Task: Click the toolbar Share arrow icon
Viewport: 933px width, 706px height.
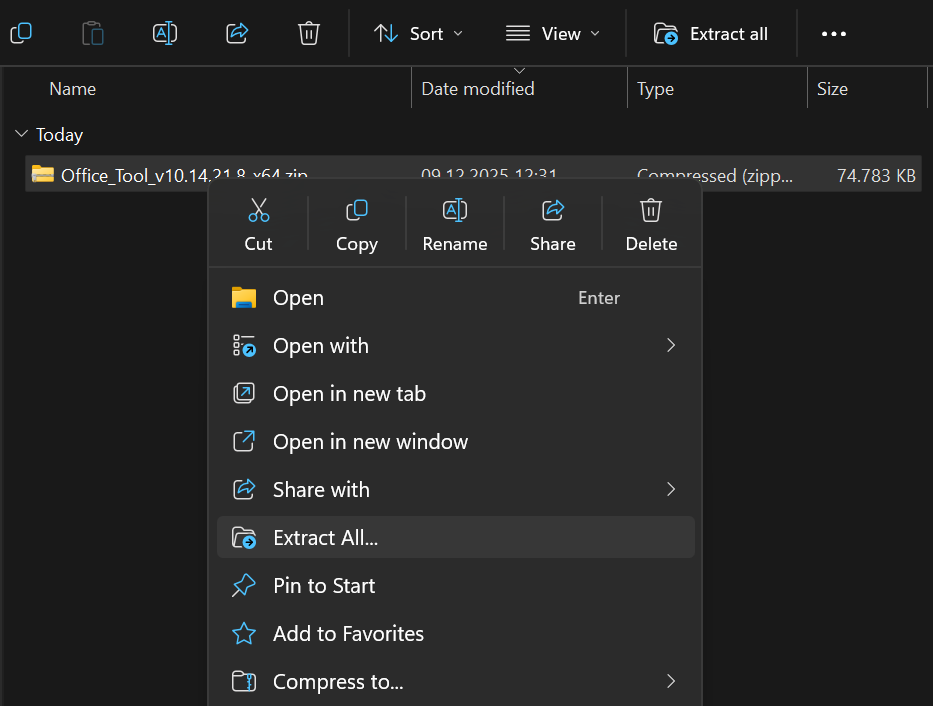Action: (237, 33)
